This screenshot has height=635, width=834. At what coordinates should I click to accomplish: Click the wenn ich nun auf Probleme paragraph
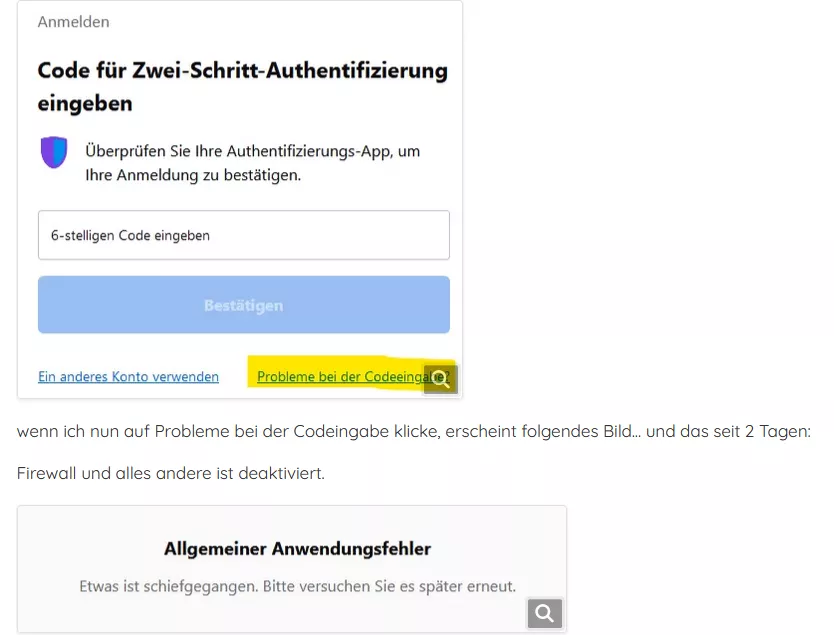[414, 431]
